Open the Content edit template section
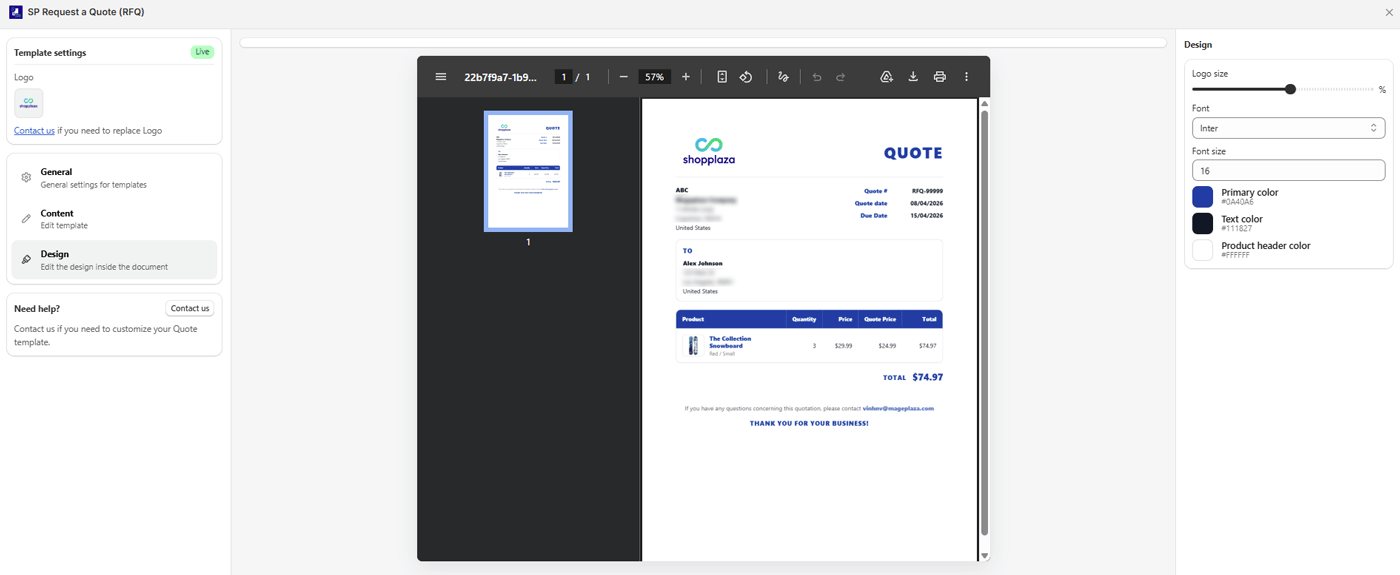The width and height of the screenshot is (1400, 575). (x=114, y=219)
